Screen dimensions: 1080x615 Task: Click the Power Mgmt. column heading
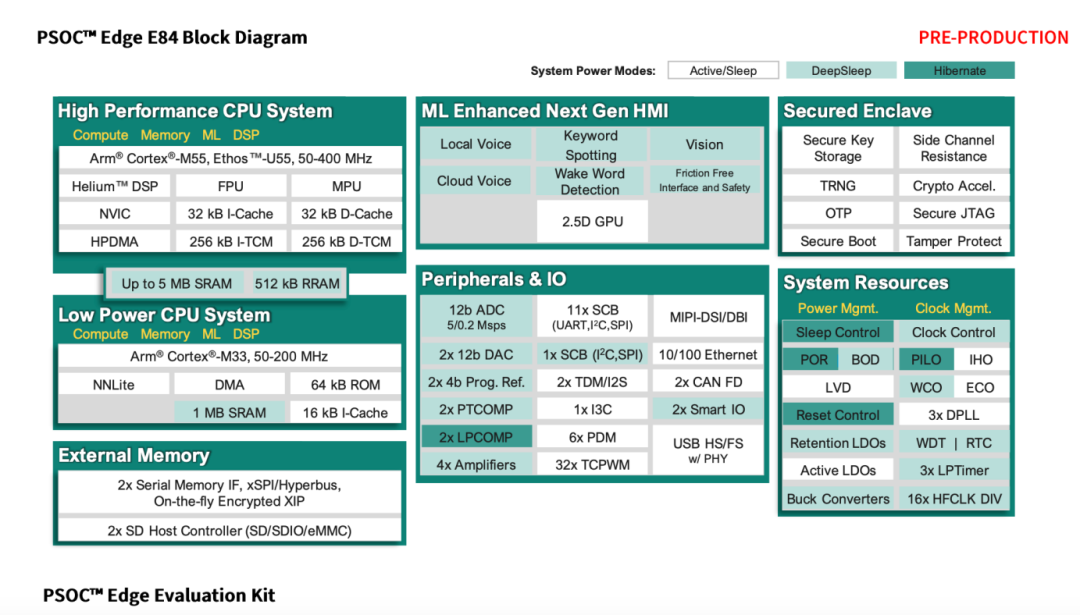click(x=838, y=308)
